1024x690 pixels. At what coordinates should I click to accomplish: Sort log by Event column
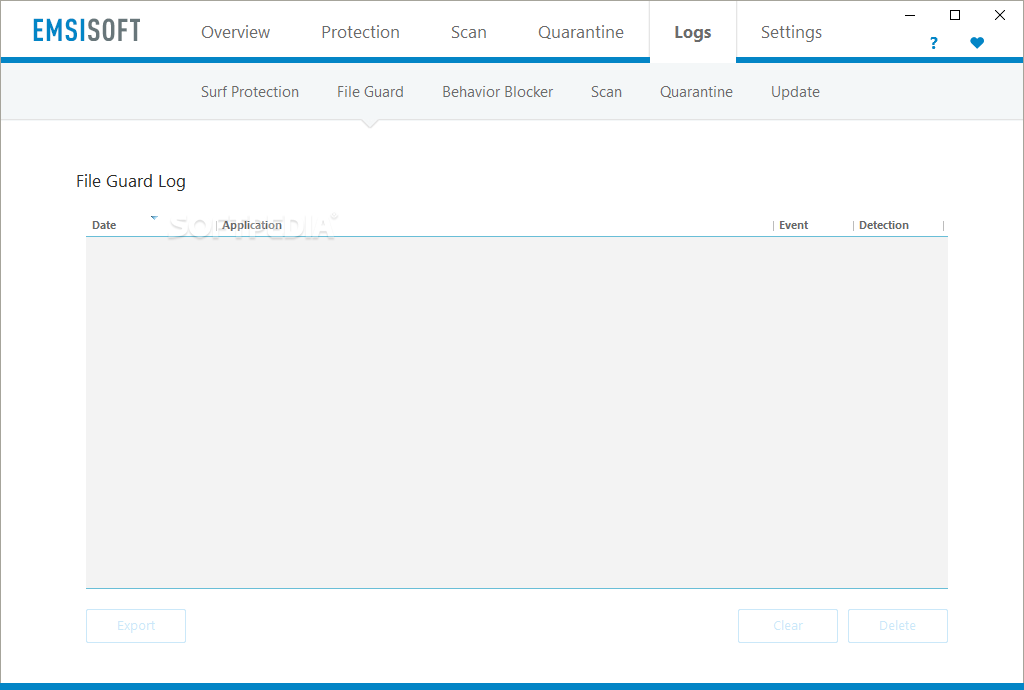click(x=793, y=225)
